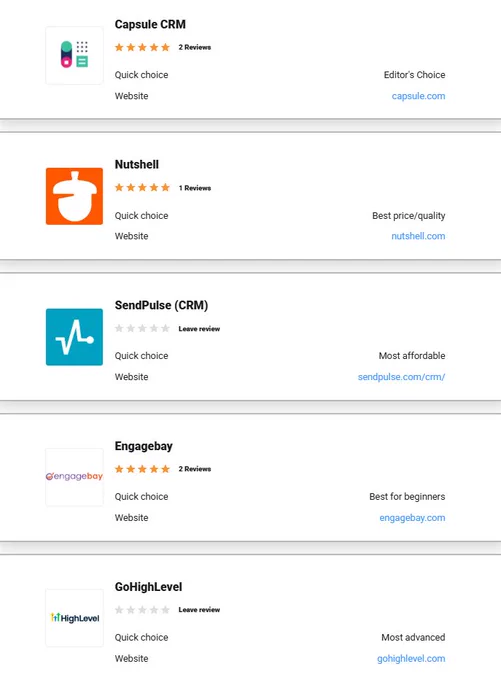Click the Nutshell product title
This screenshot has width=501, height=680.
point(137,164)
